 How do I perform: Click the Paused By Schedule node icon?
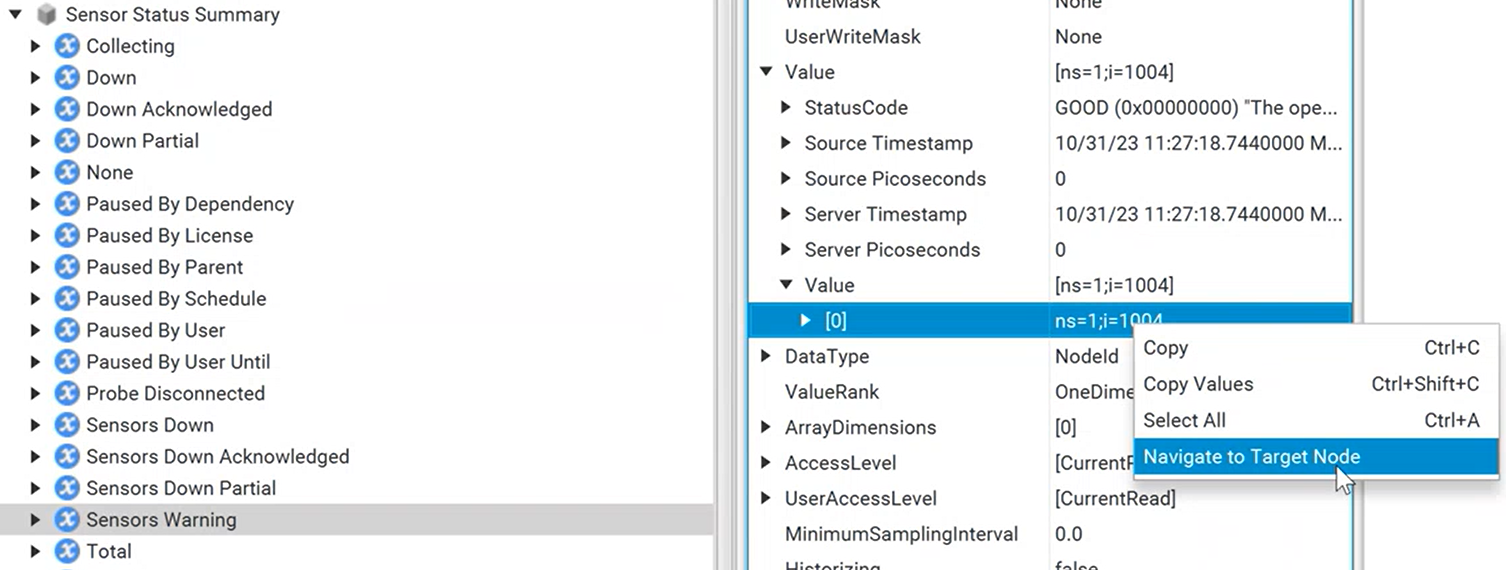[x=67, y=299]
